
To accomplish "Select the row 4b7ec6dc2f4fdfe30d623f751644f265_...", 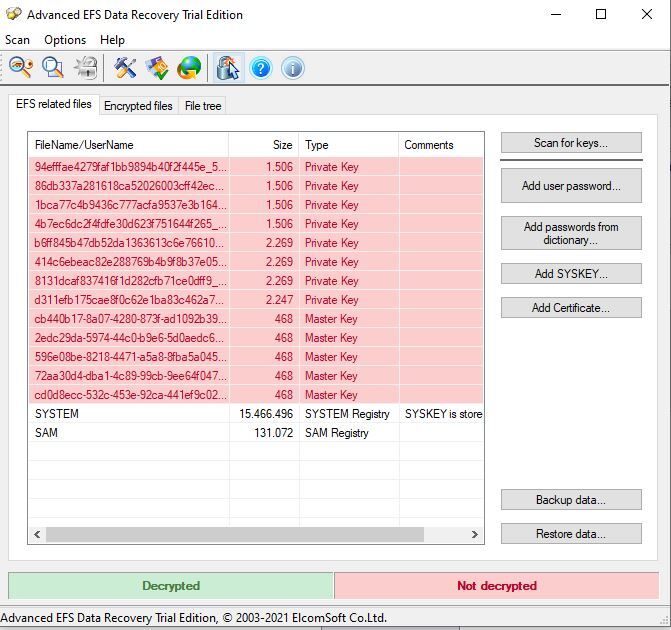I will coord(256,223).
